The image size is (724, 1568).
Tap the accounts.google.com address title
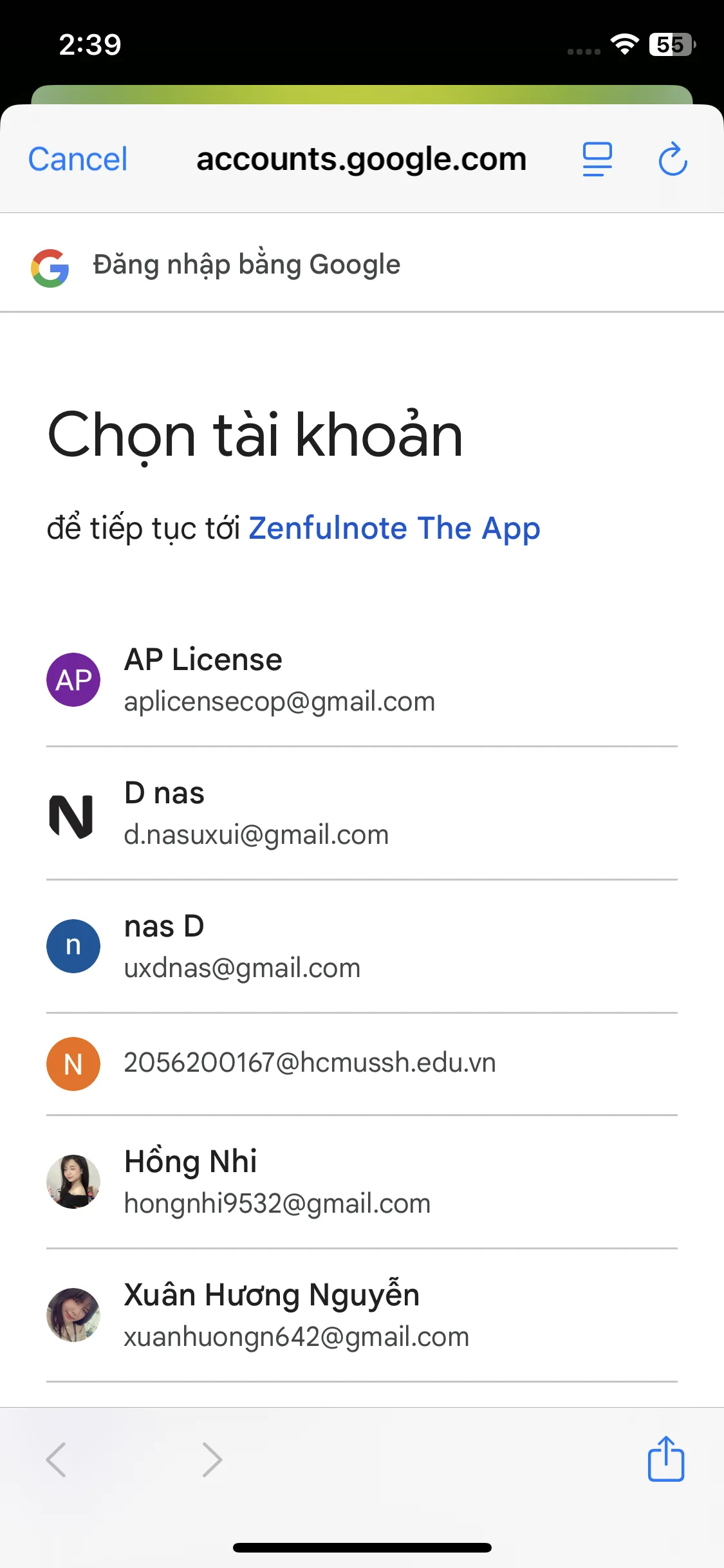pos(362,159)
